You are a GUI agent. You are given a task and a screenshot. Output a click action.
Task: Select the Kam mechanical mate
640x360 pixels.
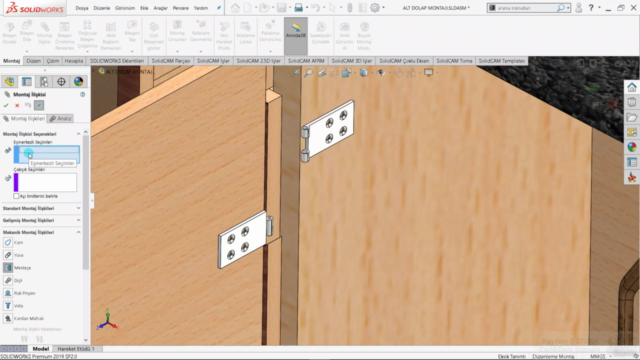(x=8, y=242)
